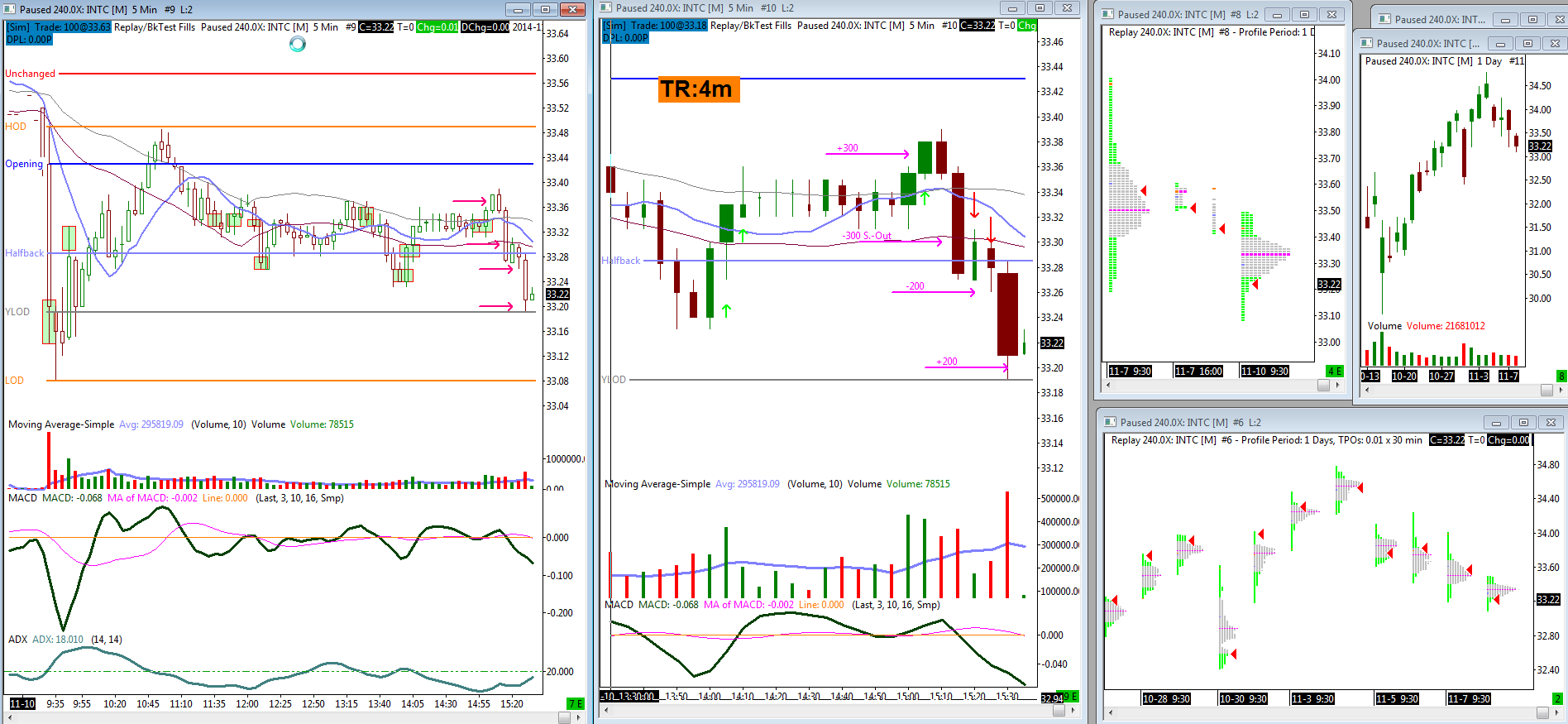The height and width of the screenshot is (724, 1568).
Task: Click icon of the background INT... window behind #11
Action: [1385, 19]
